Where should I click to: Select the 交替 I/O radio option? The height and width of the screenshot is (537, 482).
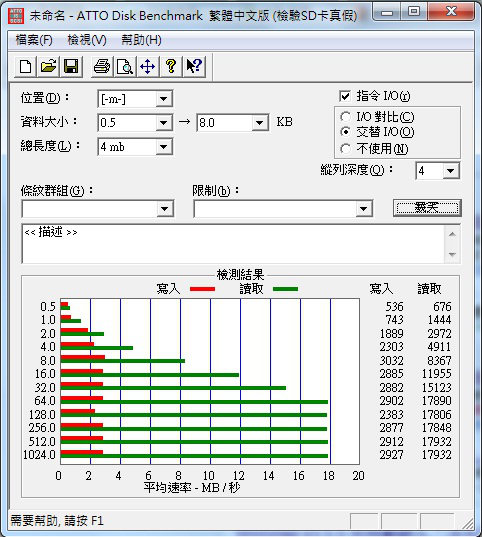(x=345, y=132)
